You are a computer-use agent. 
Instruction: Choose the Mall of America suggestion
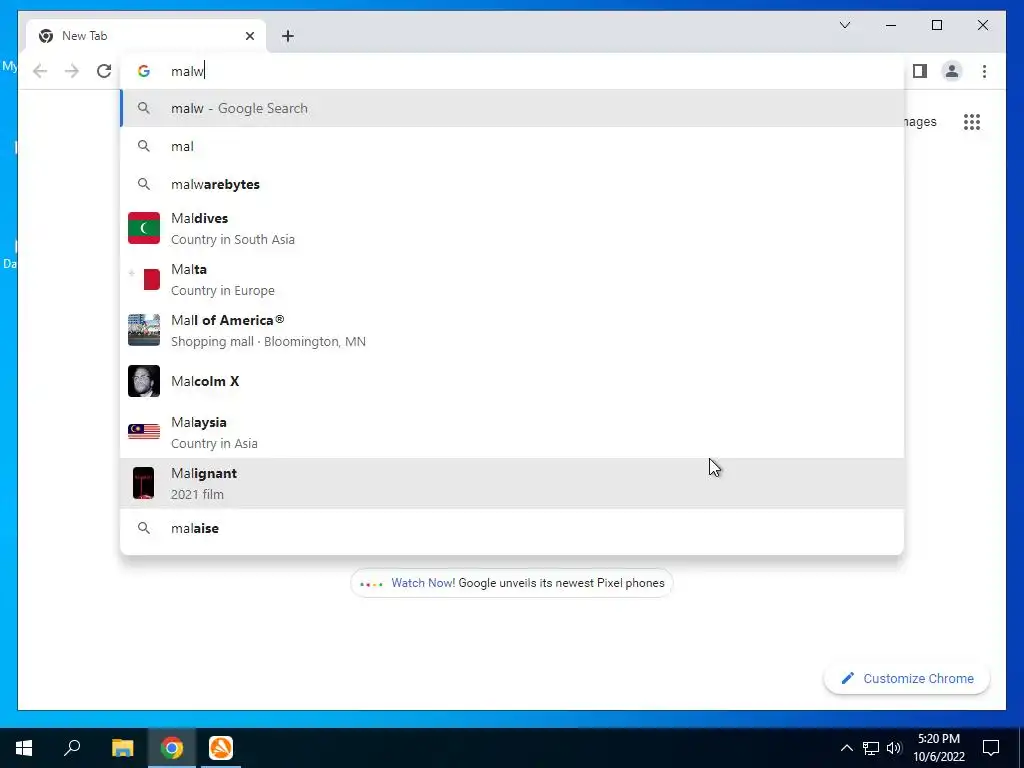coord(512,330)
